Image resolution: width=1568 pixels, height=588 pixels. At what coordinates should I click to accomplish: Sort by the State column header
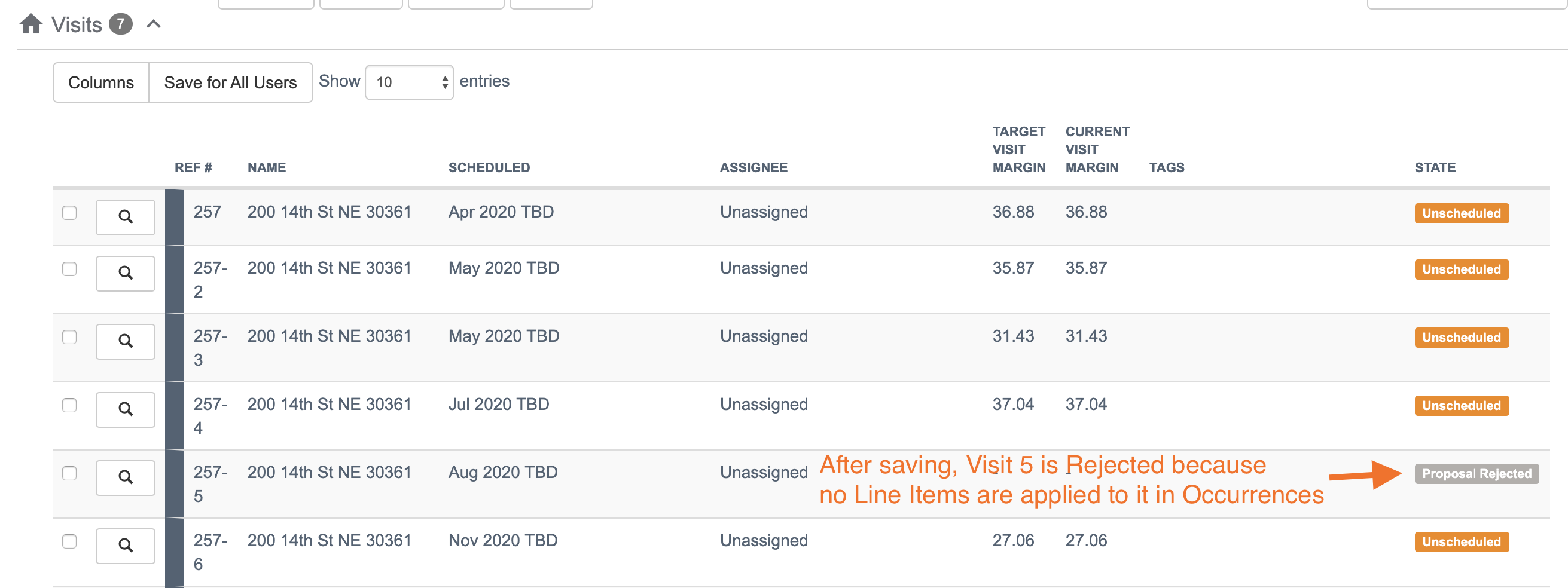[x=1434, y=167]
